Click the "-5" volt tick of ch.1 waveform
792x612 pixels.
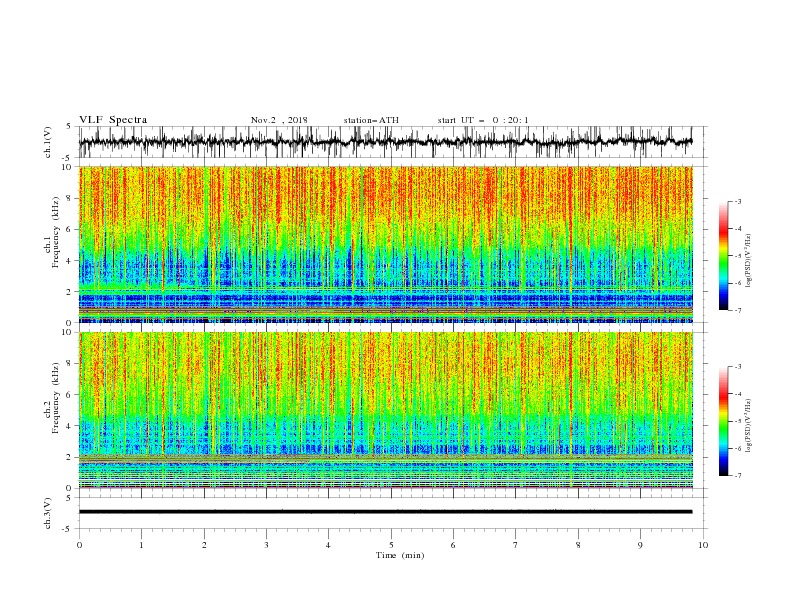(x=67, y=158)
